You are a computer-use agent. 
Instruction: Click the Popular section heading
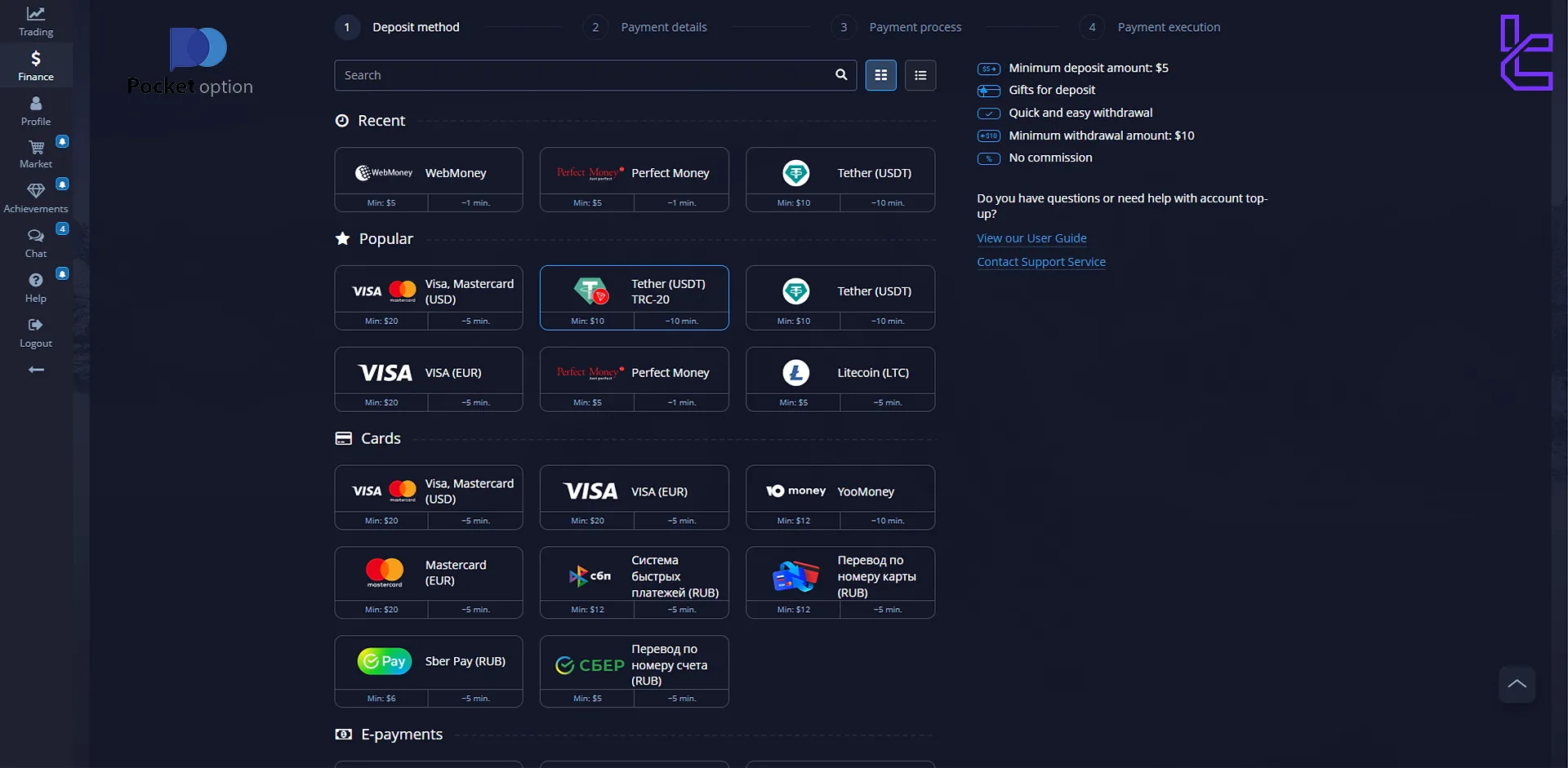[x=386, y=238]
